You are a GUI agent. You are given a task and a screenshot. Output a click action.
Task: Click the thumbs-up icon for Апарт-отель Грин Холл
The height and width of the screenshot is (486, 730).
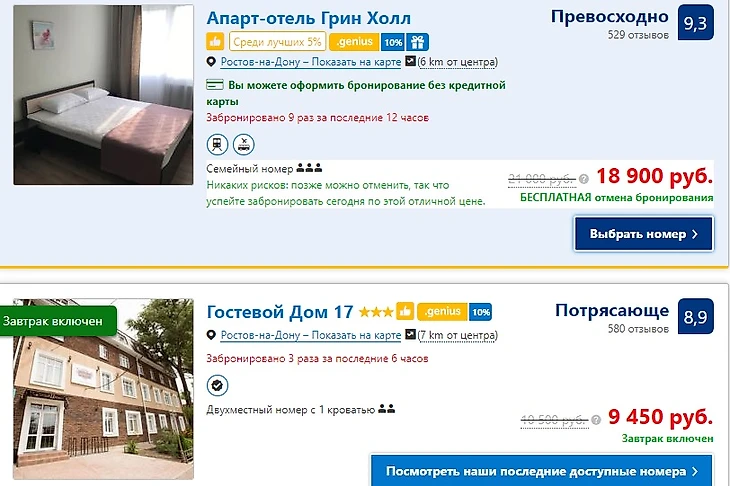tap(215, 42)
